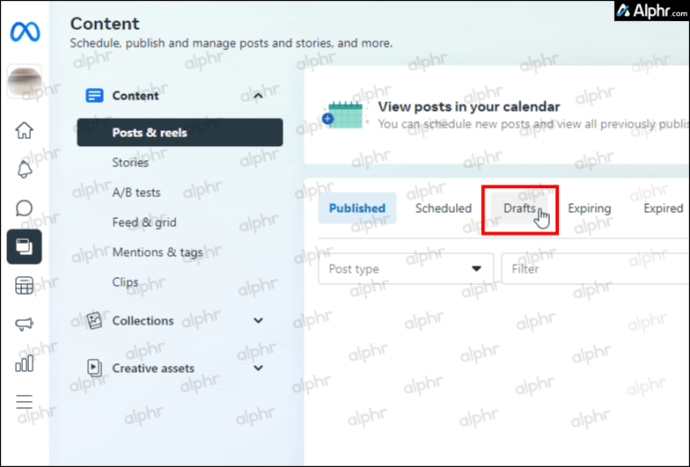Image resolution: width=690 pixels, height=467 pixels.
Task: Collapse the Content section chevron
Action: coord(258,96)
